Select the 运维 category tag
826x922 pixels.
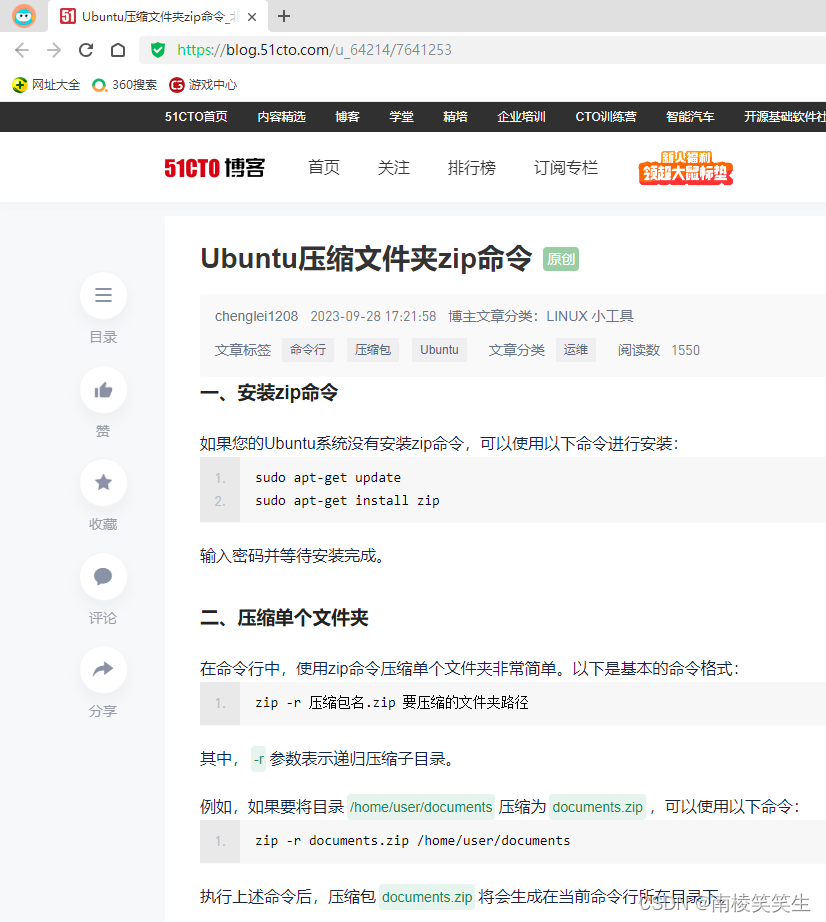(x=576, y=350)
